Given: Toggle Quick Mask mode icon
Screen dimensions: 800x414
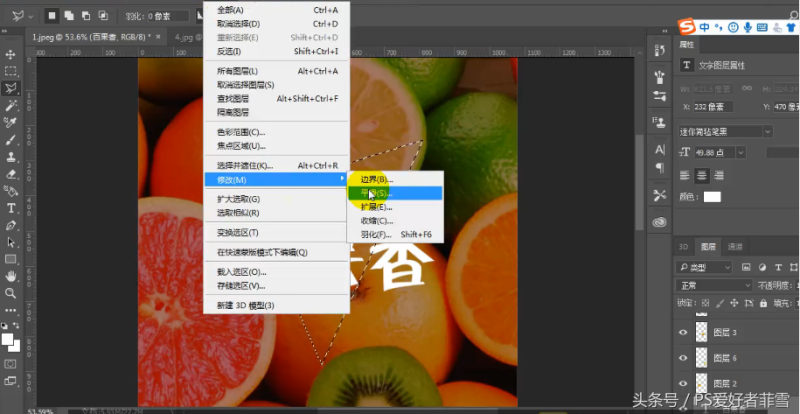Looking at the screenshot, I should click(10, 364).
